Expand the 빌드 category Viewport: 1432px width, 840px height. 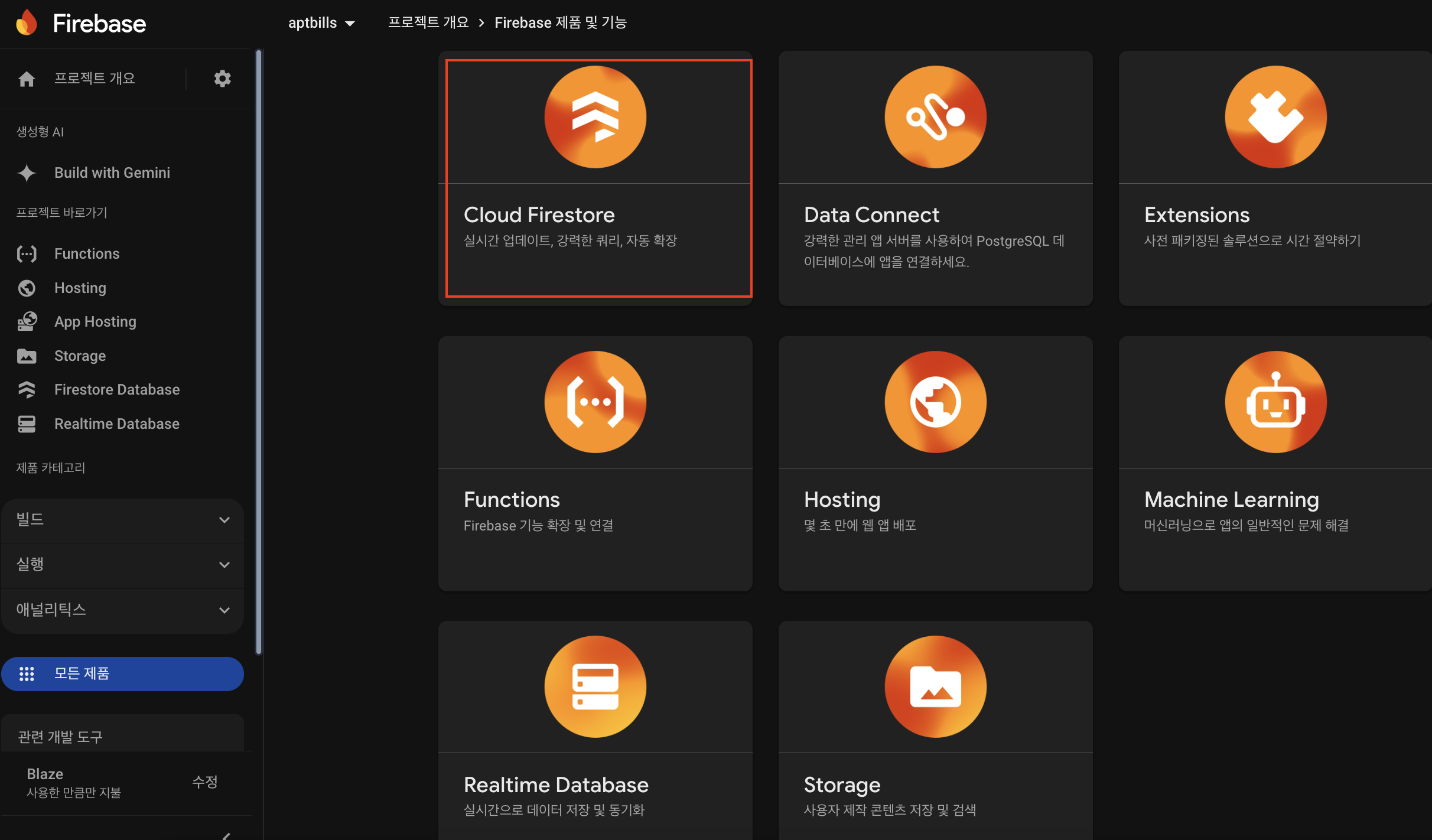pos(123,520)
